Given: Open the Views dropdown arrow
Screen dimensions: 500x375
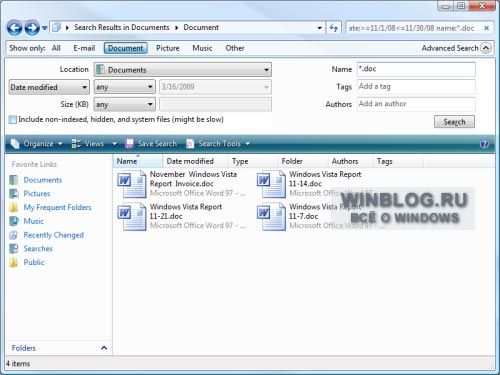Looking at the screenshot, I should point(114,144).
